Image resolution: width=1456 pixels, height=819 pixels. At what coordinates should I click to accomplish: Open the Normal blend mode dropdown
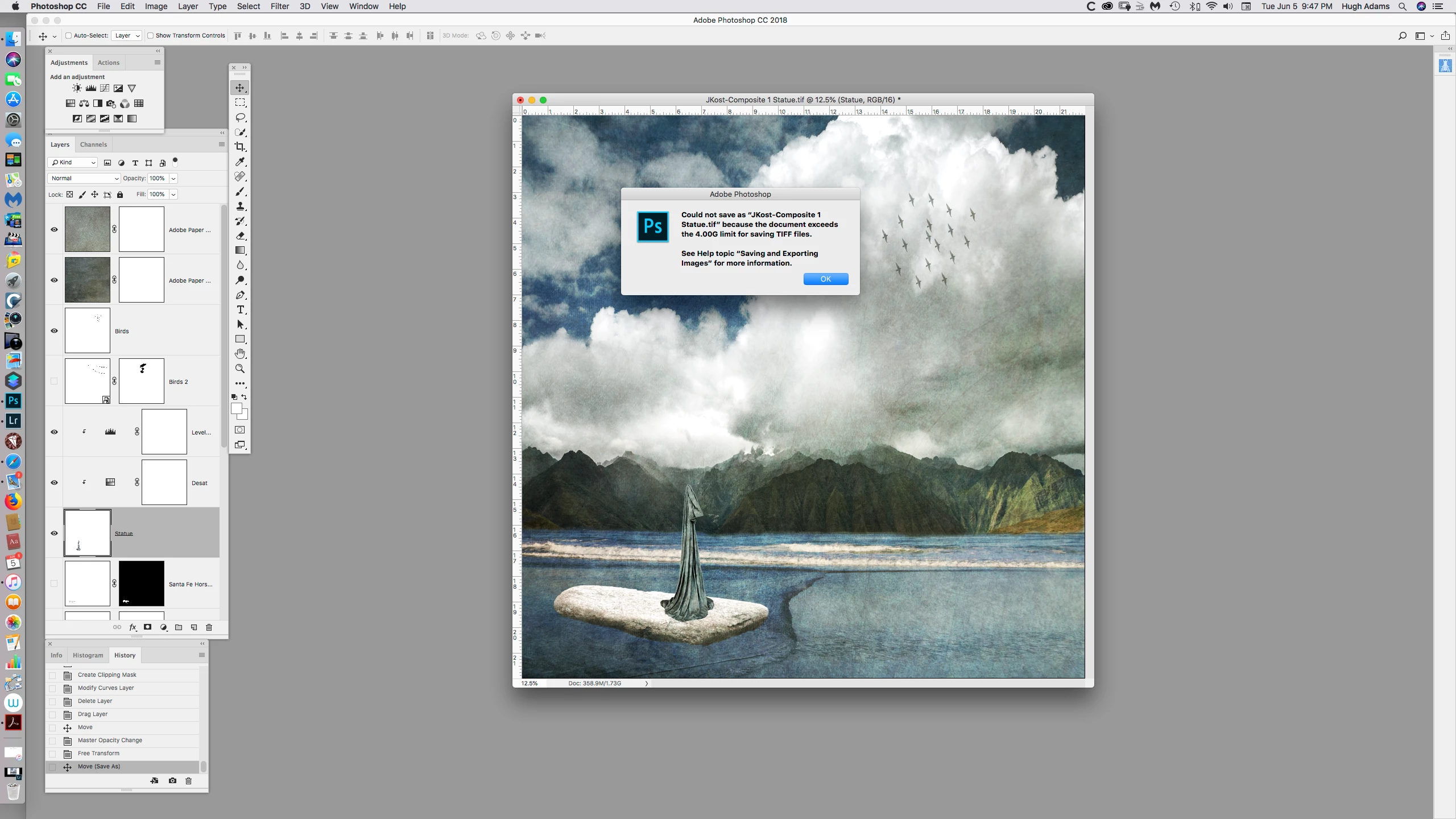[84, 178]
